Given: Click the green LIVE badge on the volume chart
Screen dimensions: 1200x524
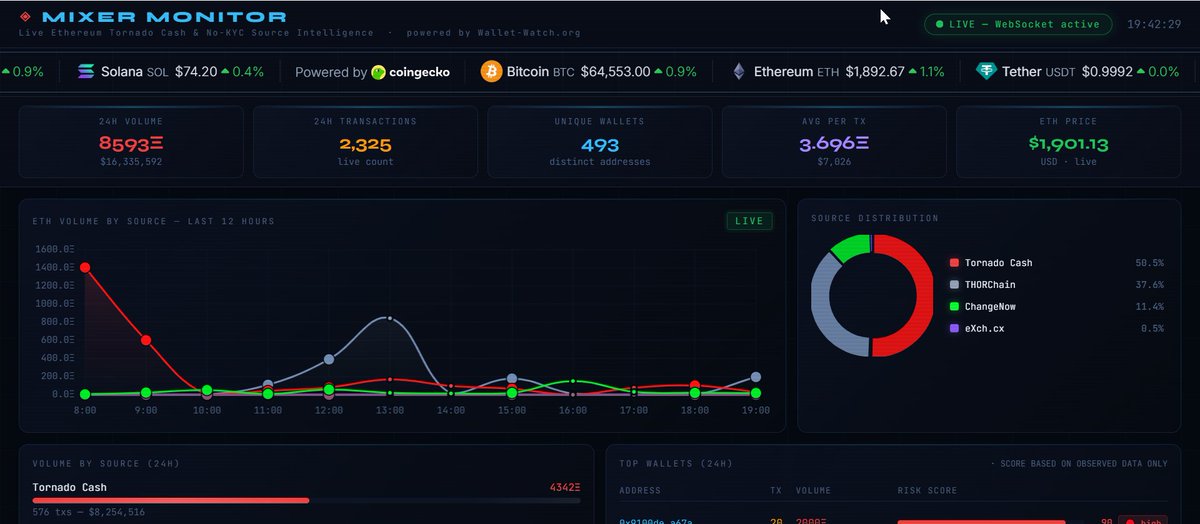Looking at the screenshot, I should coord(749,221).
